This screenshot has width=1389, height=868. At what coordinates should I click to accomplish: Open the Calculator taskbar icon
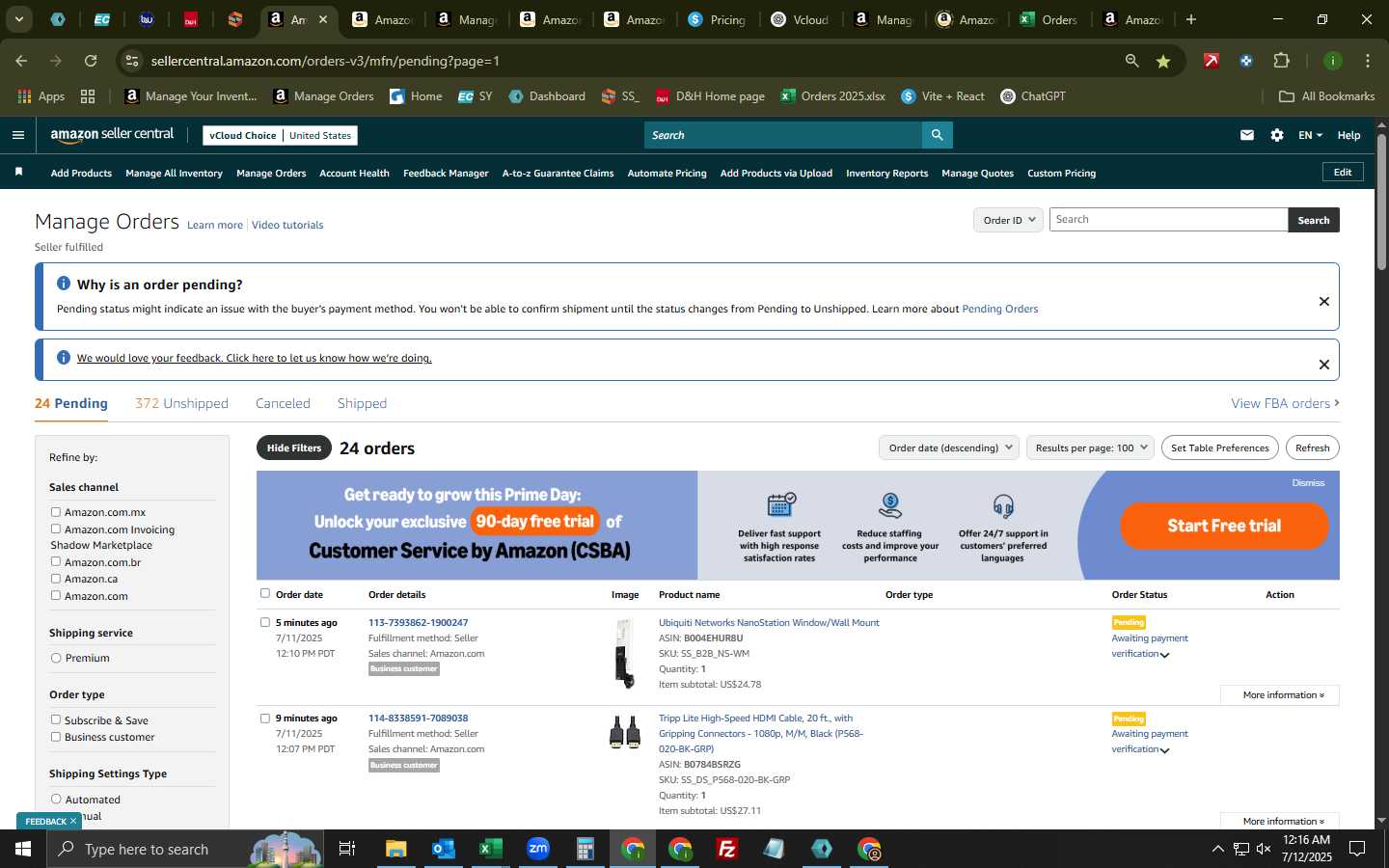(586, 849)
